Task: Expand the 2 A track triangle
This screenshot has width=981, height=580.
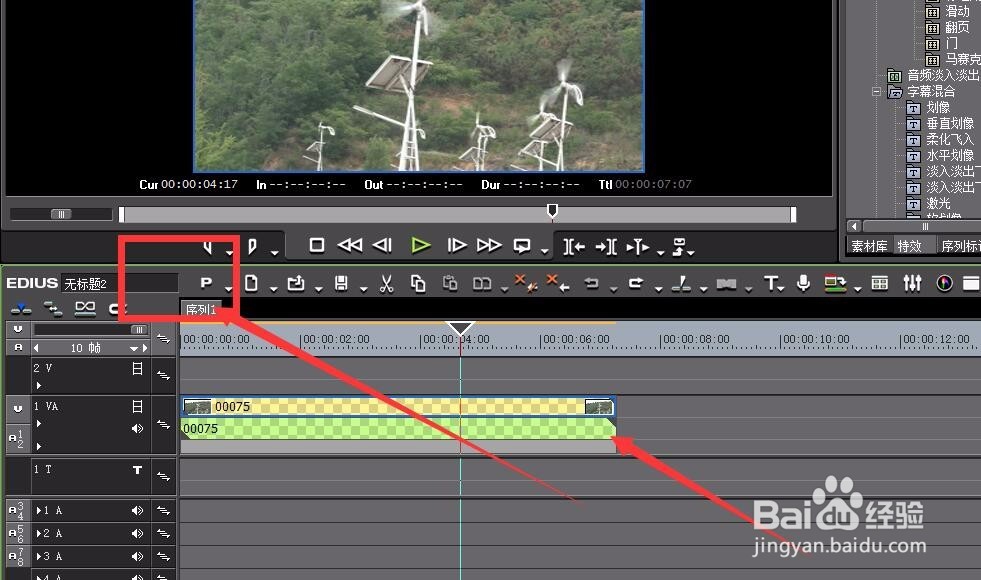Action: click(x=39, y=534)
